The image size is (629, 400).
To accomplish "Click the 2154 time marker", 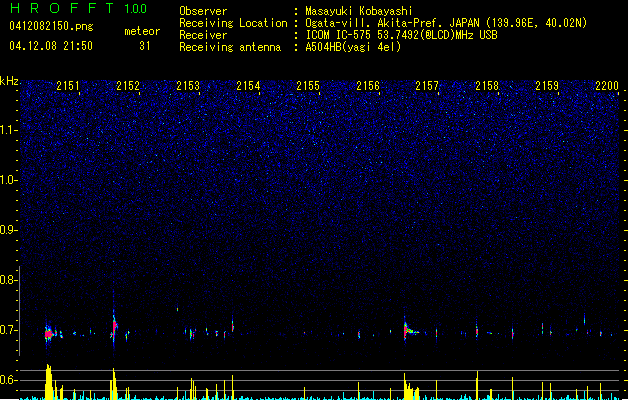I will (x=248, y=86).
